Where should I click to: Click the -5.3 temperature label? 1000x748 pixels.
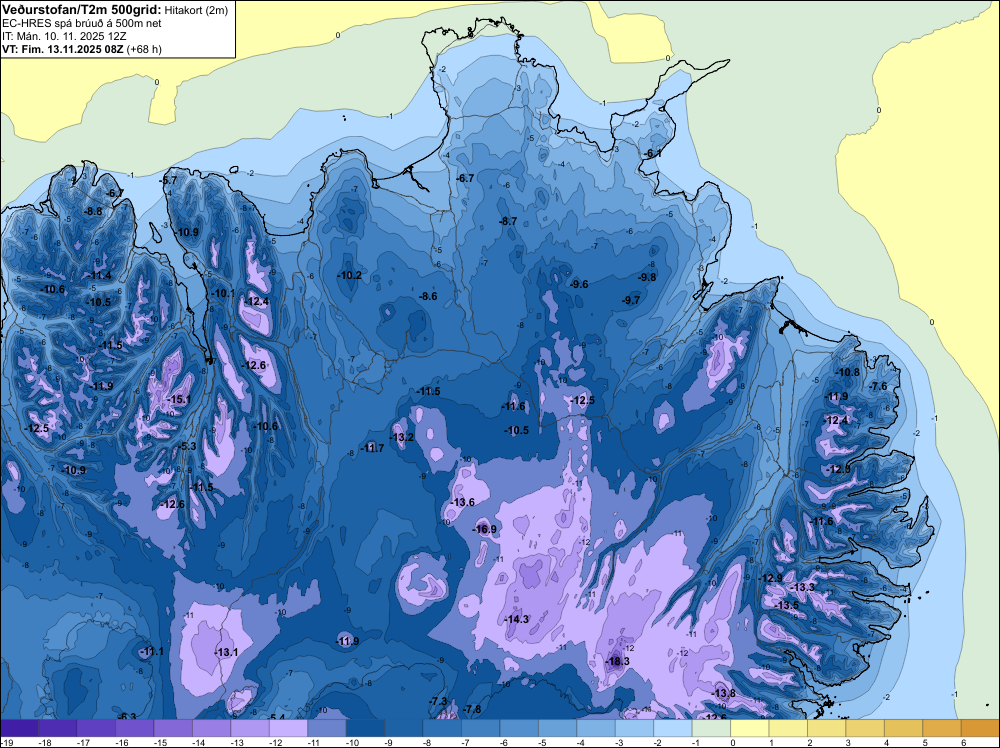[188, 446]
